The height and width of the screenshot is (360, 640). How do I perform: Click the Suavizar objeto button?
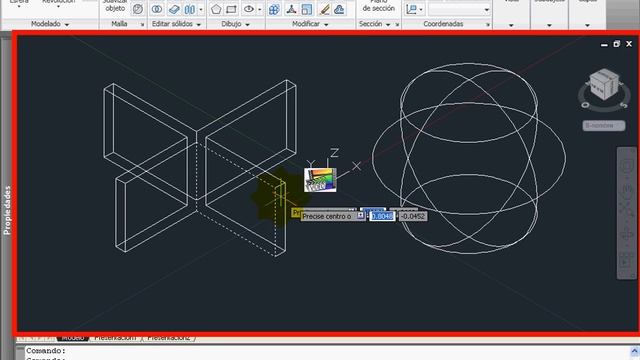tap(116, 6)
